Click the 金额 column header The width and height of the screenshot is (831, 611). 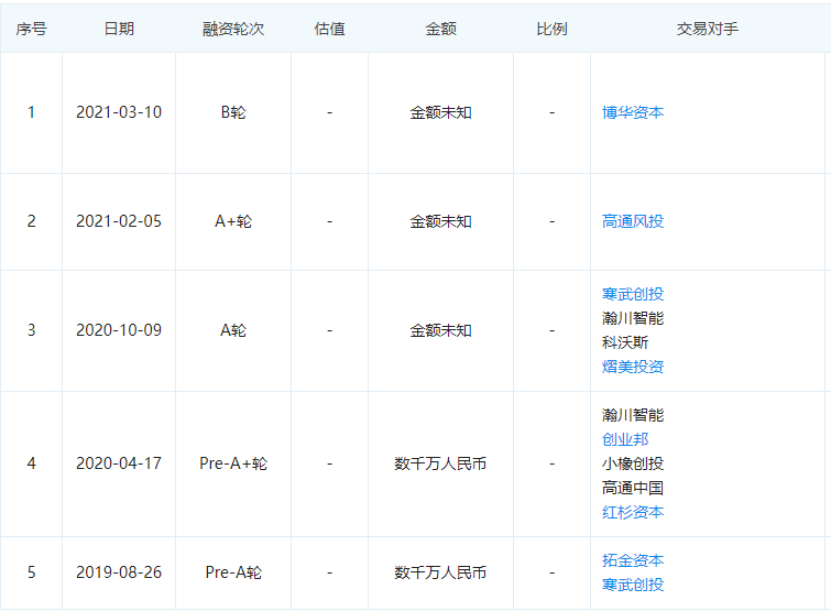(x=440, y=29)
